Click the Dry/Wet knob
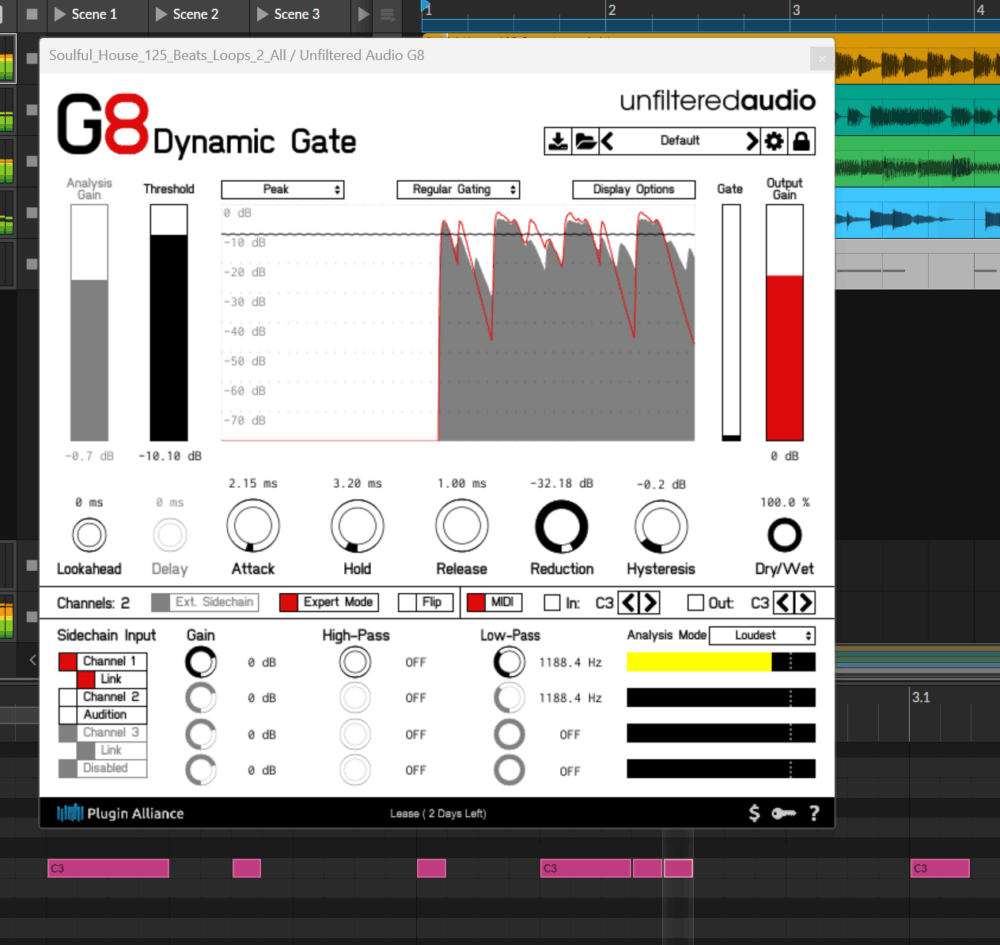1000x945 pixels. [x=784, y=535]
